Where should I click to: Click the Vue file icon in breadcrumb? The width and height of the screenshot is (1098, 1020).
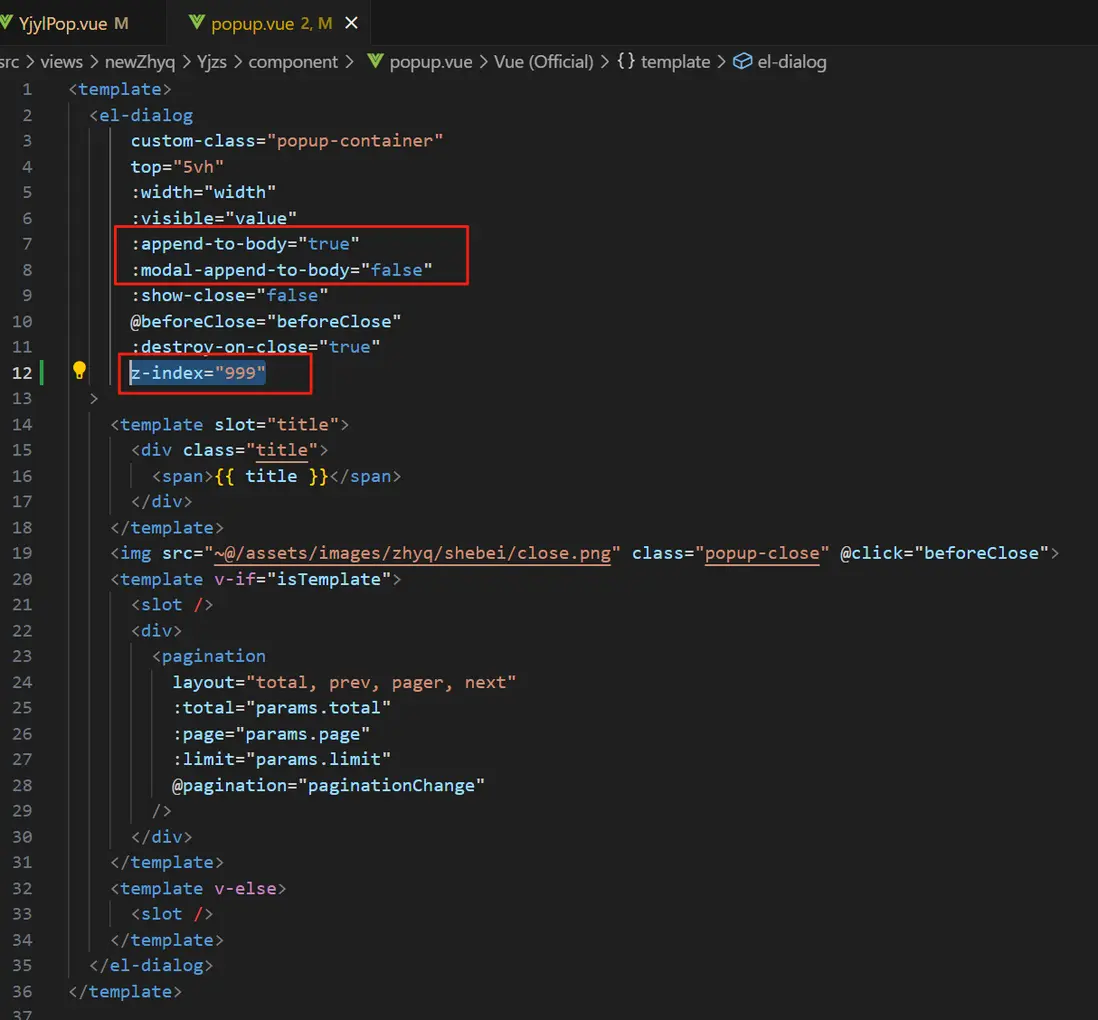click(375, 62)
